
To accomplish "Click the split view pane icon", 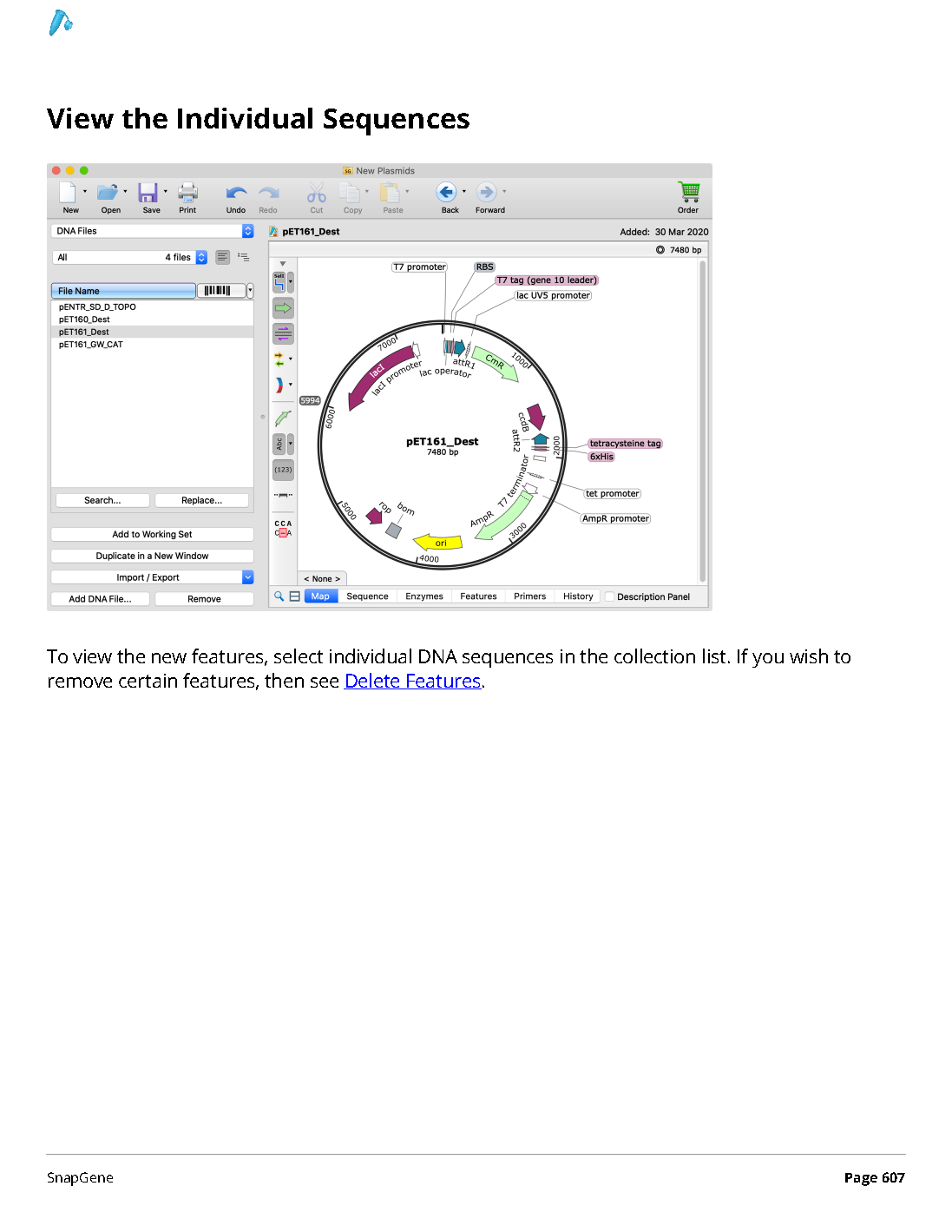I will coord(295,596).
